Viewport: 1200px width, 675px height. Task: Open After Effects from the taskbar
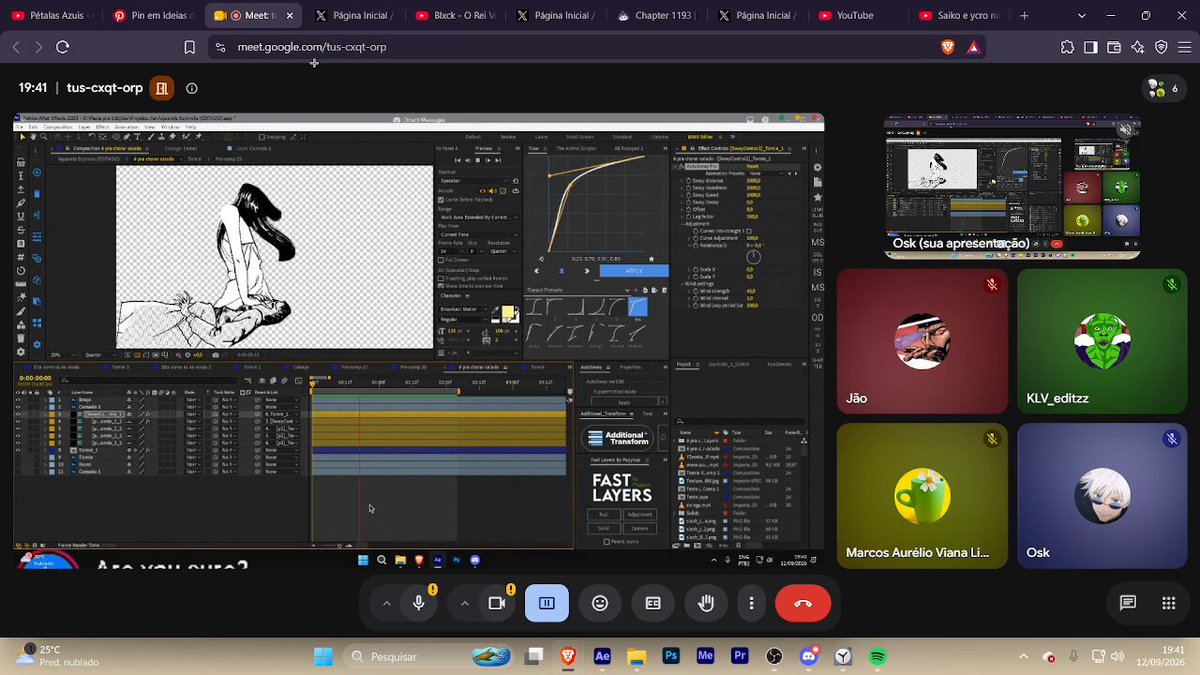tap(602, 656)
